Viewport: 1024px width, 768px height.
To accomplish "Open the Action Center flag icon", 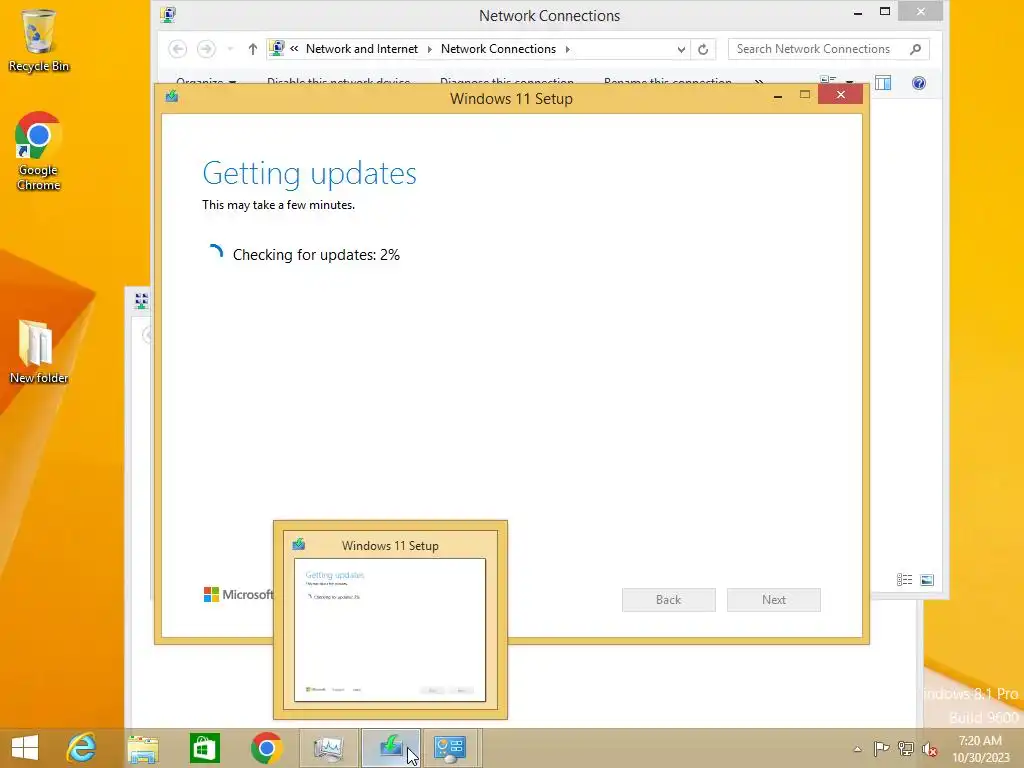I will tap(881, 749).
